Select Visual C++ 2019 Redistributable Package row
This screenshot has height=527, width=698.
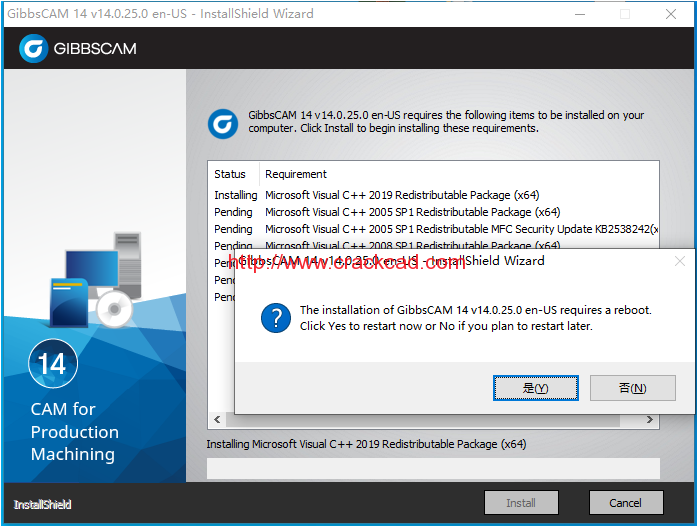pos(434,195)
